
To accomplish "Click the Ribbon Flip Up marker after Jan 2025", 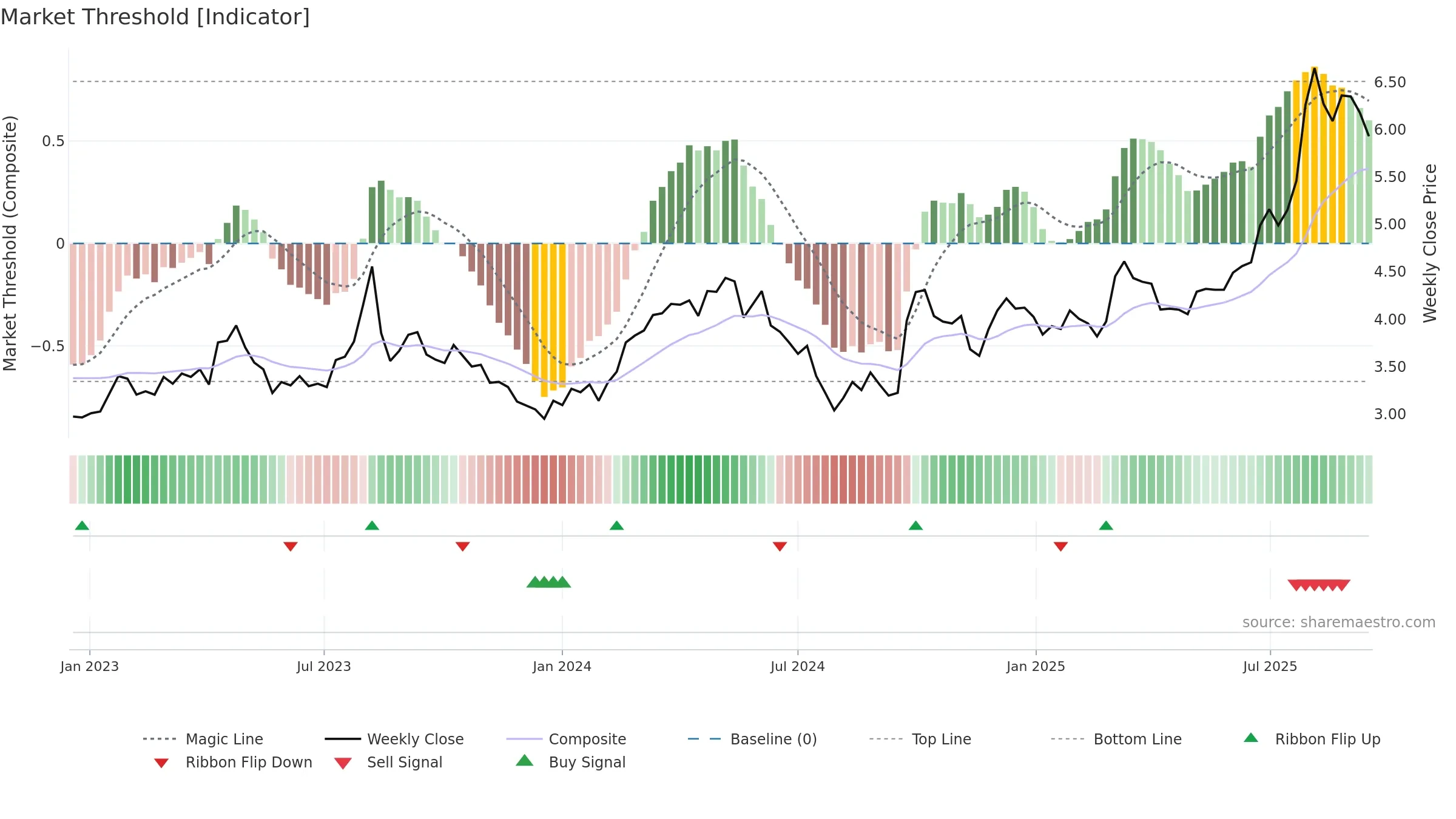I will tap(1106, 525).
